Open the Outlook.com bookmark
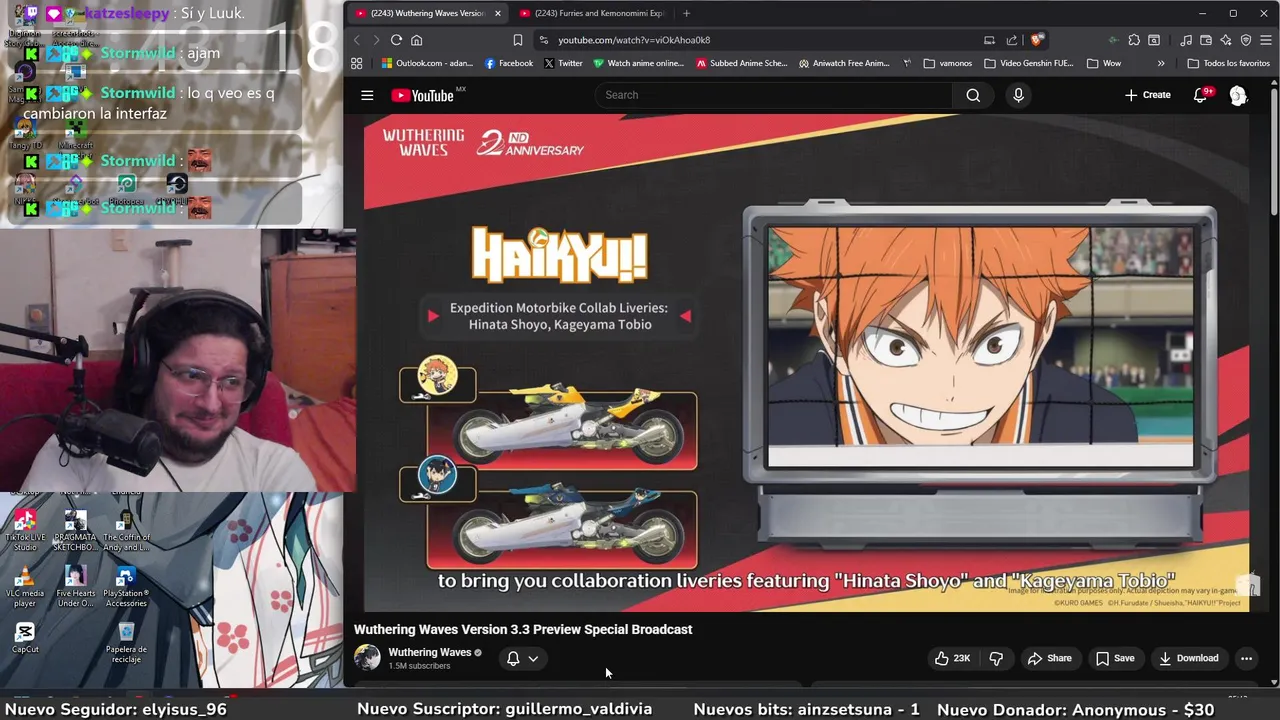The width and height of the screenshot is (1280, 720). pyautogui.click(x=428, y=63)
